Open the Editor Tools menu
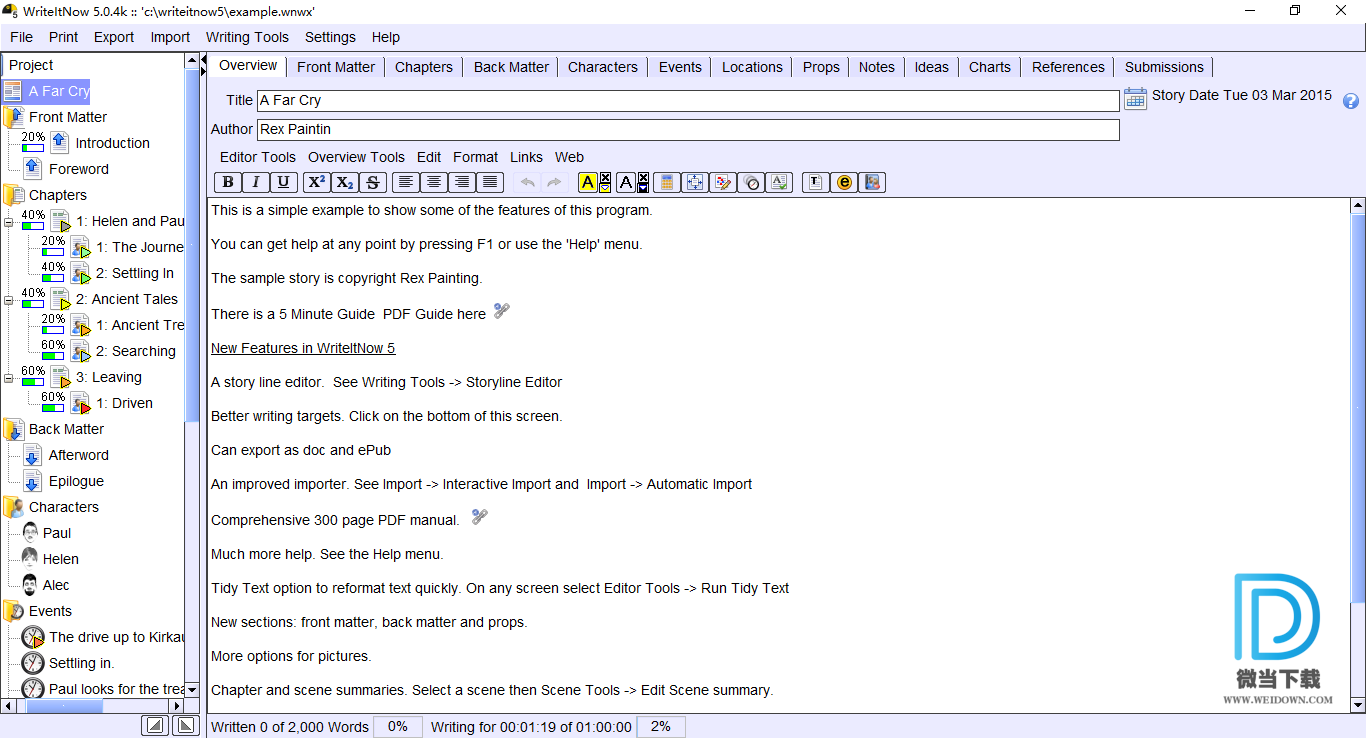This screenshot has height=738, width=1366. pyautogui.click(x=258, y=157)
